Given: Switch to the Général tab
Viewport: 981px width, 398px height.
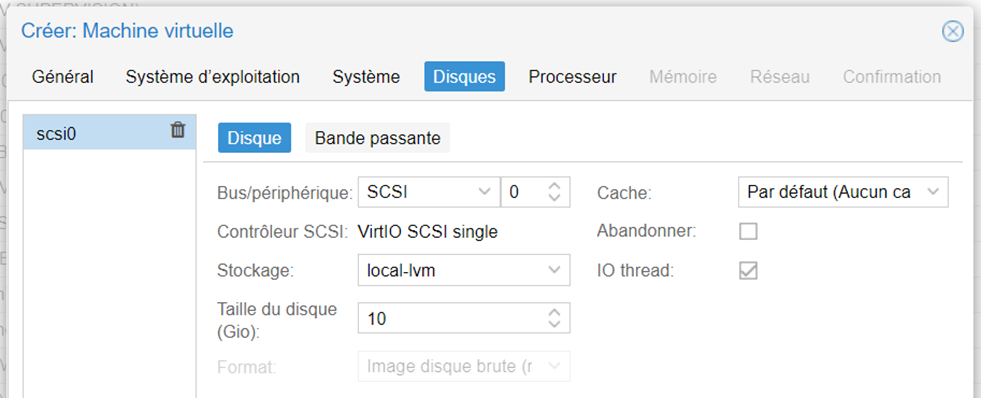Looking at the screenshot, I should coord(63,77).
